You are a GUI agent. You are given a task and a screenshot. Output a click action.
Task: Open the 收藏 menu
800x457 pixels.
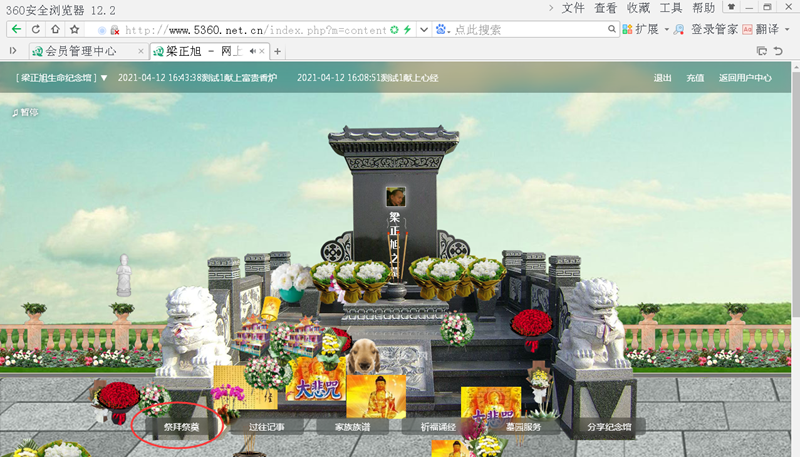tap(638, 8)
